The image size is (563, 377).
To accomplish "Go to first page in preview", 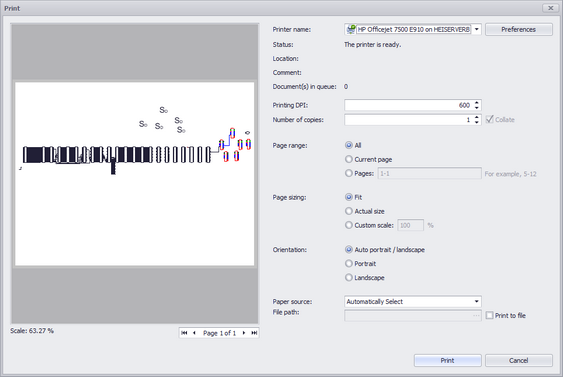I will coord(184,333).
